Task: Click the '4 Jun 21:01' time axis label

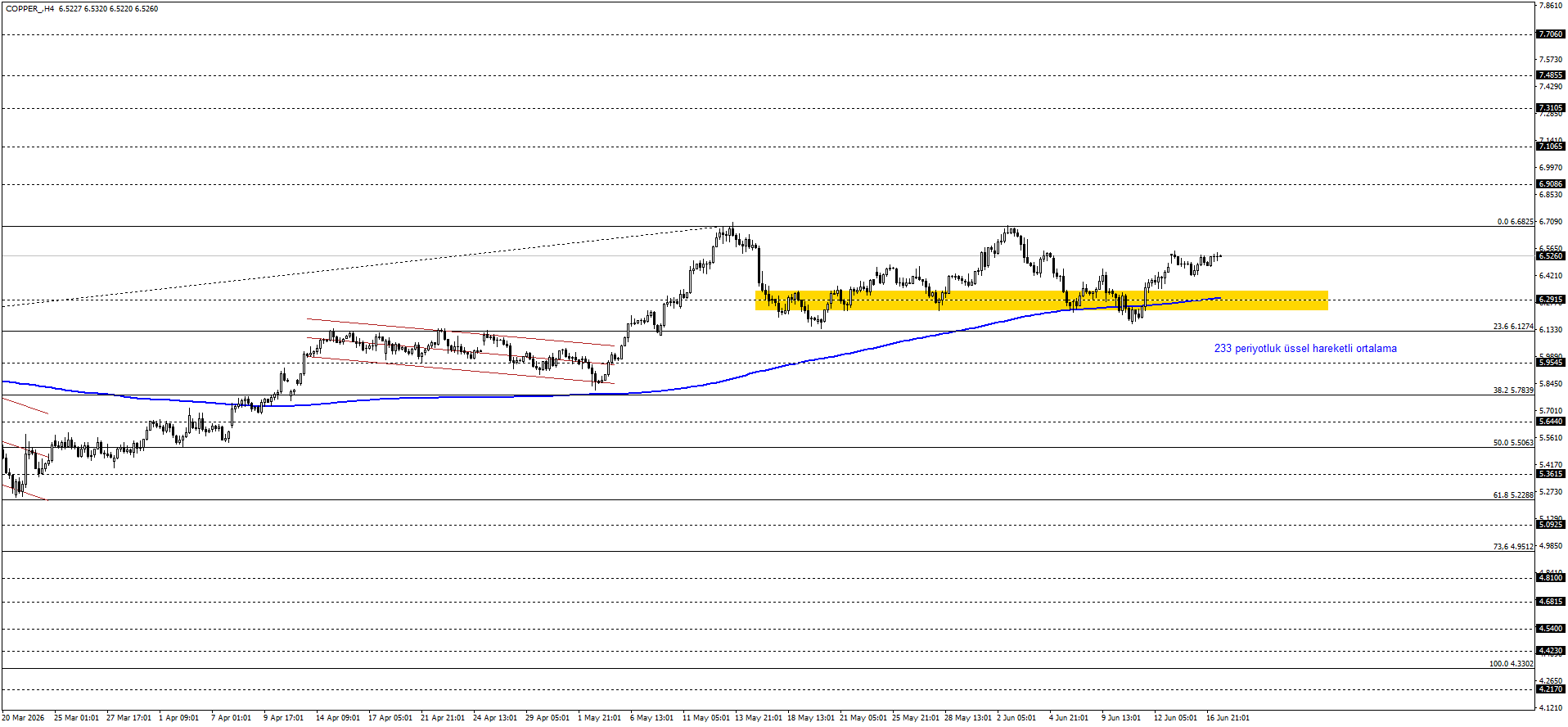Action: [1069, 718]
